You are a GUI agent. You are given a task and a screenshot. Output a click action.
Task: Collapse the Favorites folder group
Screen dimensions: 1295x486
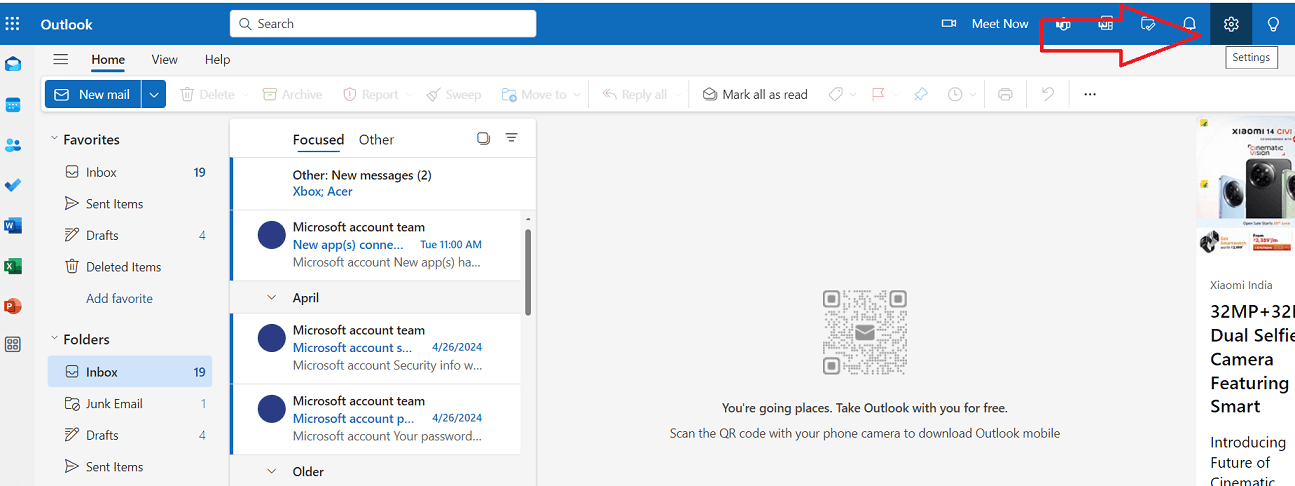point(53,140)
